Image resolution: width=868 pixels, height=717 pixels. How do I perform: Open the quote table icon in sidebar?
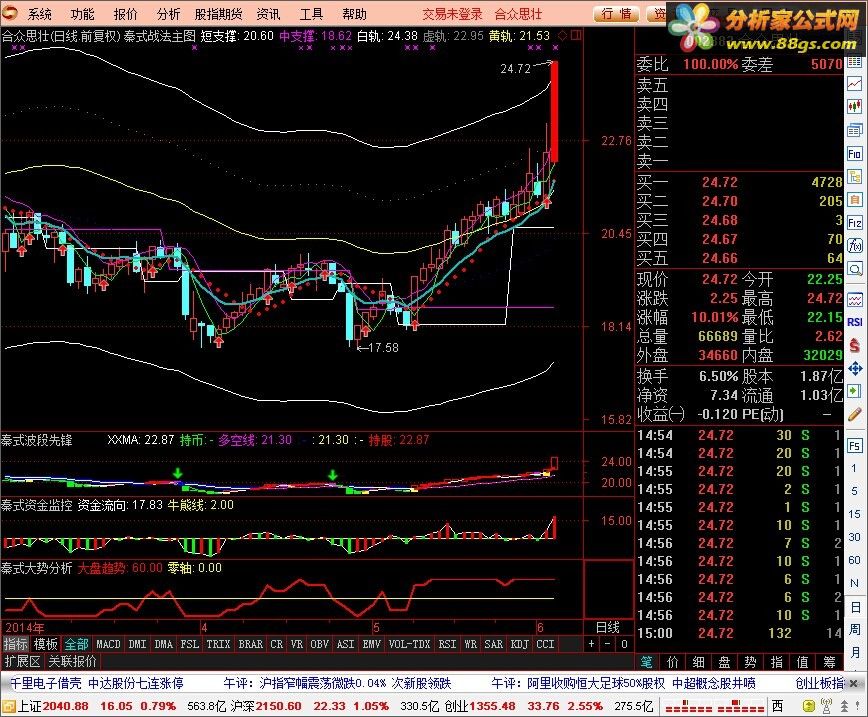855,61
